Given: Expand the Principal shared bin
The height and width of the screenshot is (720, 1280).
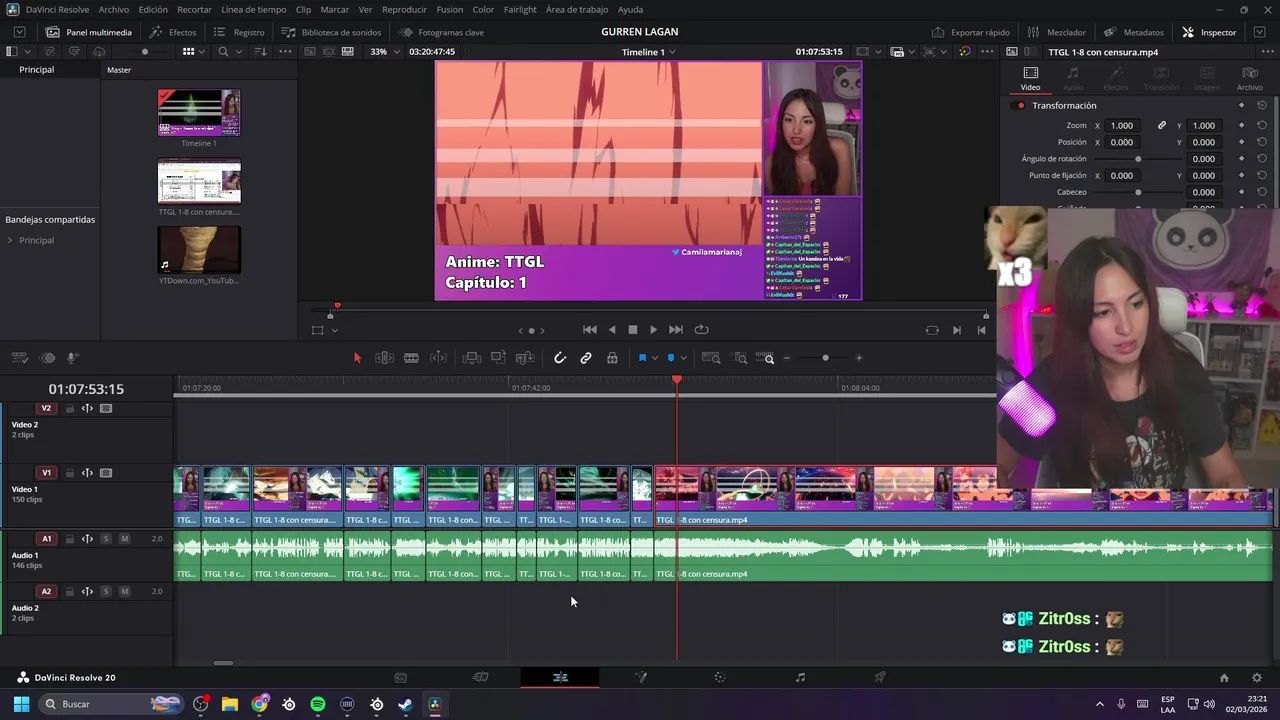Looking at the screenshot, I should point(10,240).
